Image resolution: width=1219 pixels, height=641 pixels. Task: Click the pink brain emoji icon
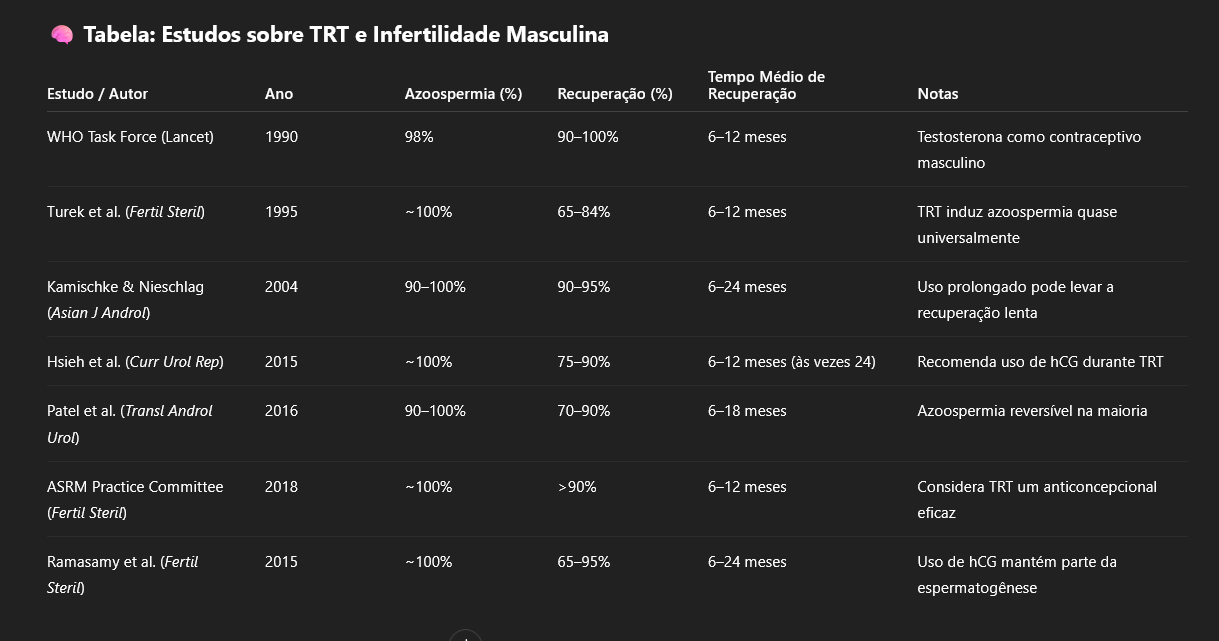tap(61, 35)
